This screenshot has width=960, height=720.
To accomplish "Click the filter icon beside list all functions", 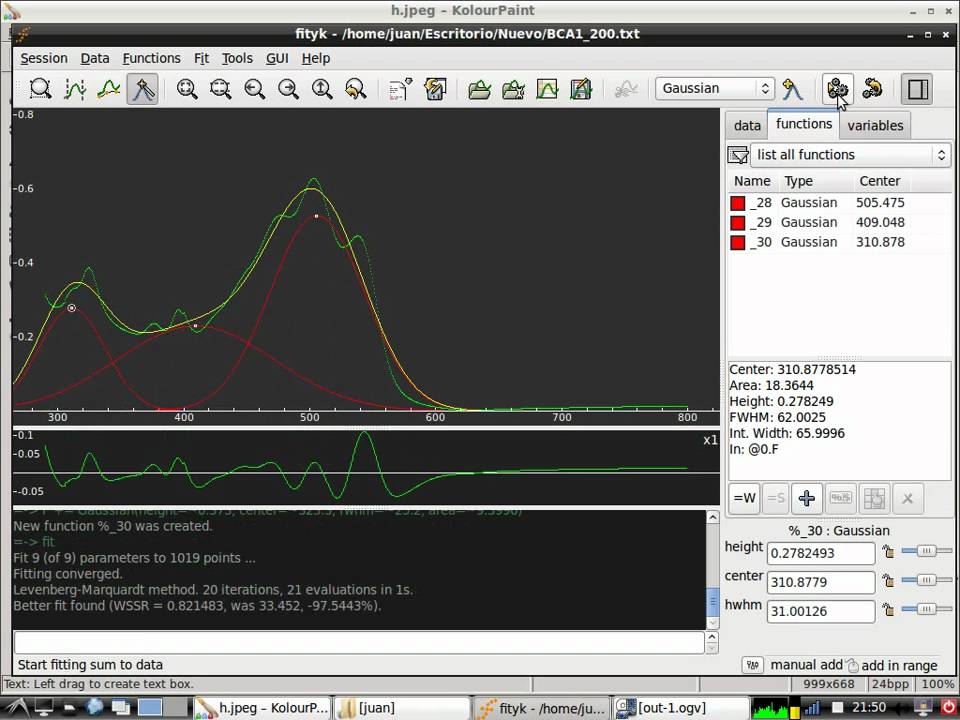I will coord(738,154).
